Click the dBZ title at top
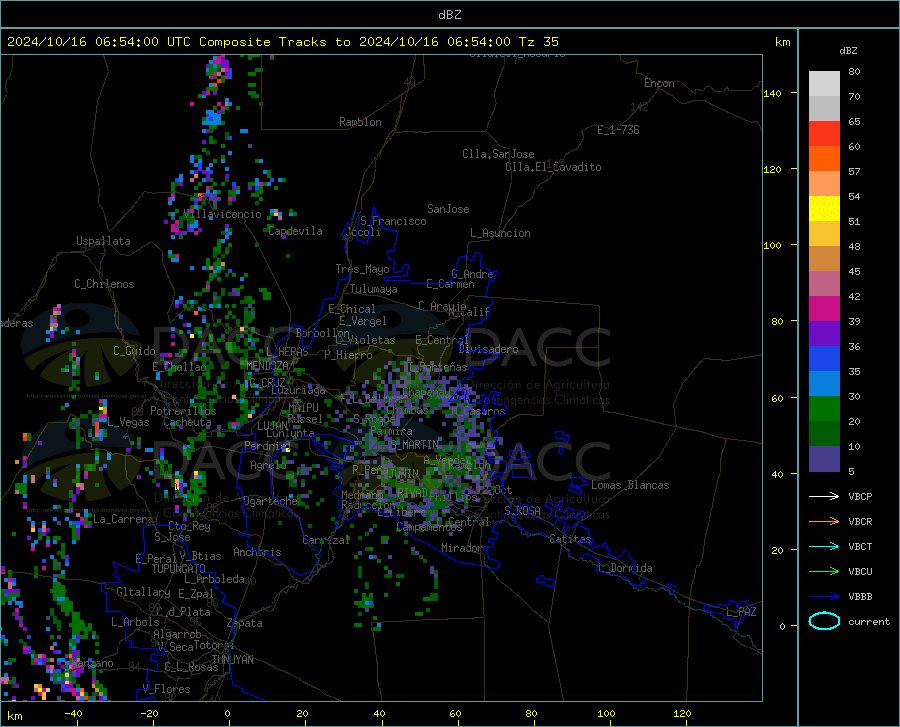The image size is (900, 727). 449,15
